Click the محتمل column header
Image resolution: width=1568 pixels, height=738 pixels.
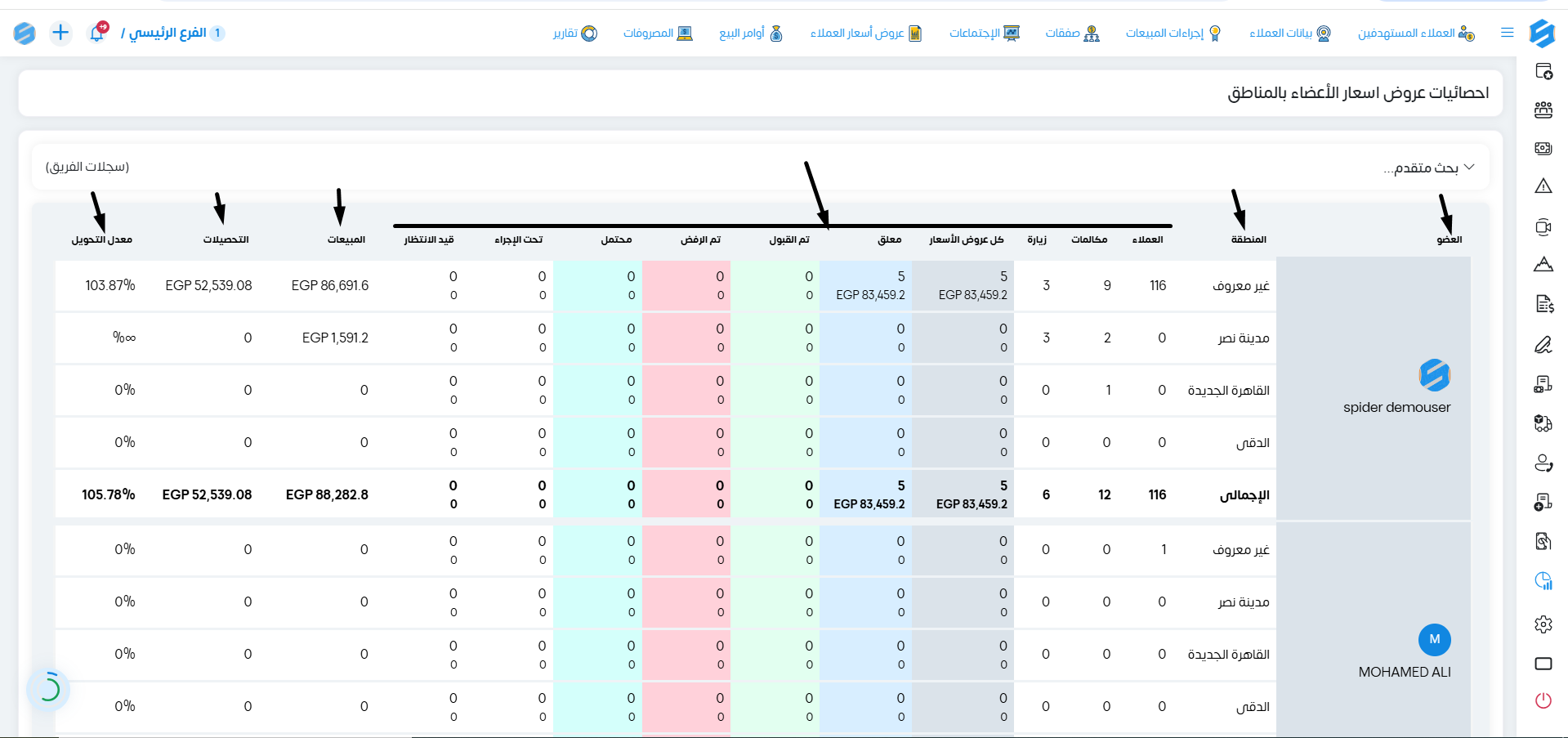617,239
